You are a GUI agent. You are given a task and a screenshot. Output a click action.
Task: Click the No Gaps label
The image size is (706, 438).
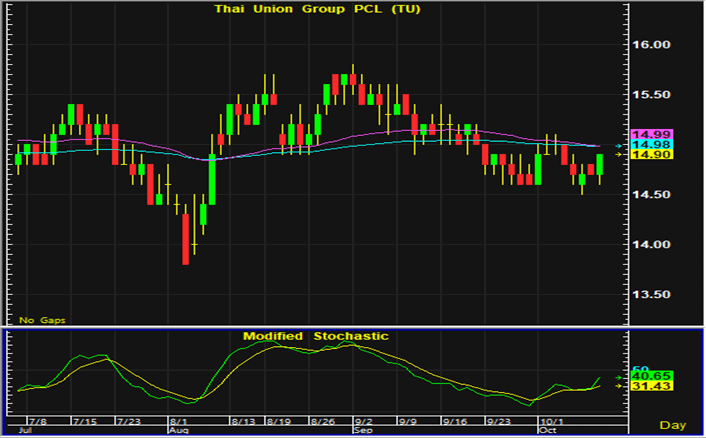(x=39, y=320)
